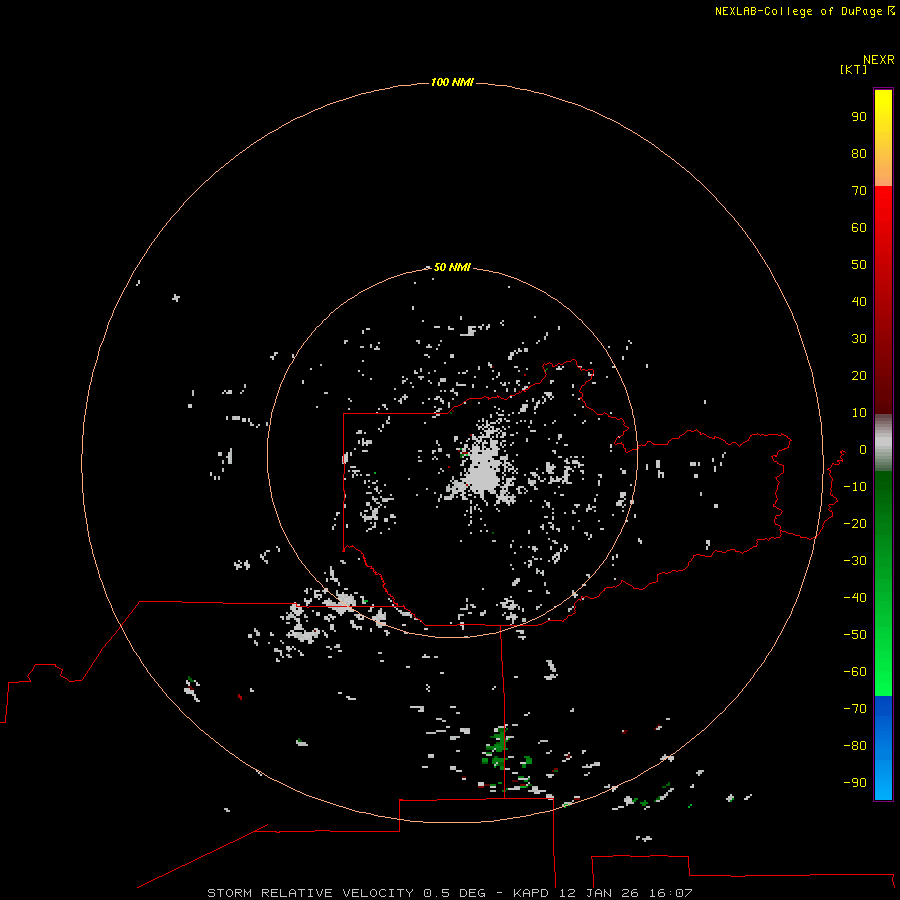Click the yellow-orange band of the color scale
900x900 pixels.
pyautogui.click(x=883, y=138)
